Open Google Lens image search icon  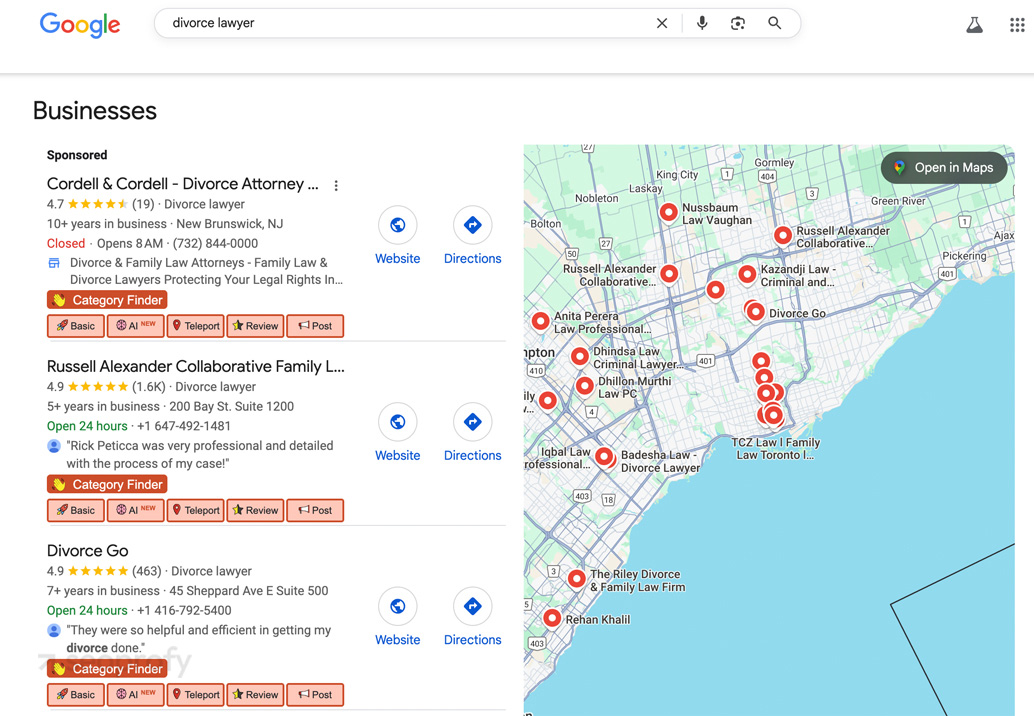pos(738,23)
